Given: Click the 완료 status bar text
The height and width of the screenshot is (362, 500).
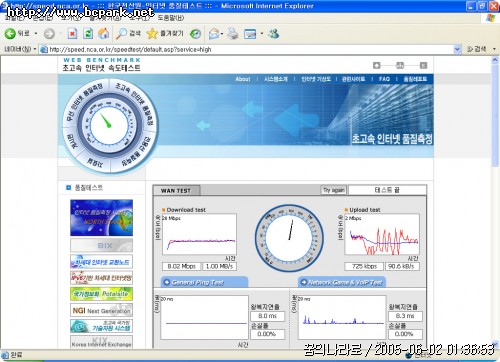Looking at the screenshot, I should [x=16, y=355].
